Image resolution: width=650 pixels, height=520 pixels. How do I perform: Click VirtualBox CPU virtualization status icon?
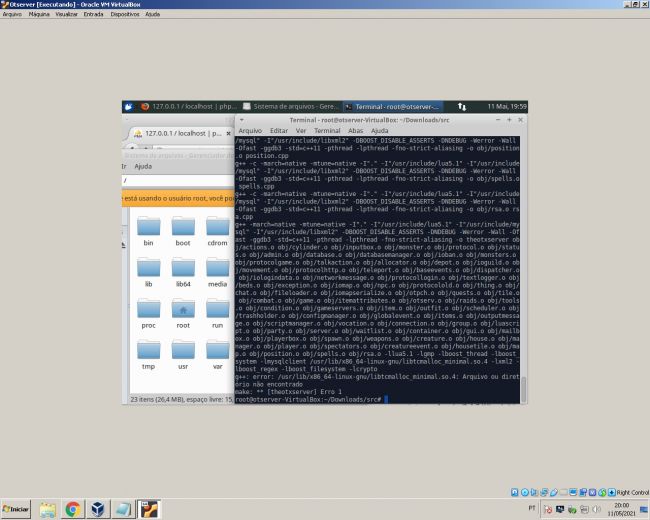click(x=592, y=492)
